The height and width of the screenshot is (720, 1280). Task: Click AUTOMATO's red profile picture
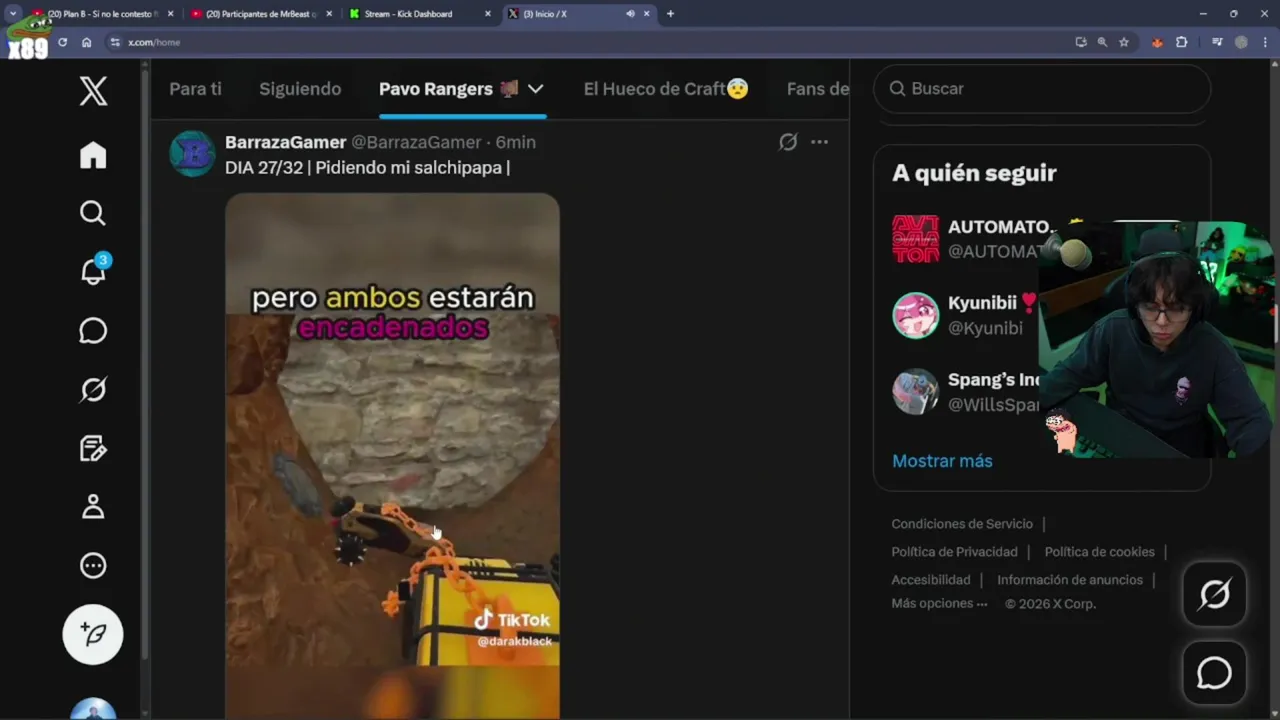coord(915,239)
